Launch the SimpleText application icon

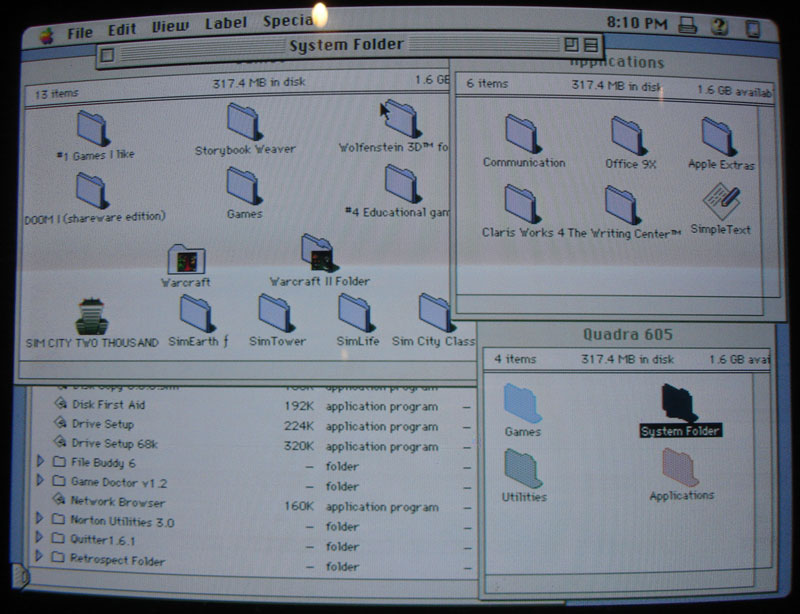[x=721, y=201]
